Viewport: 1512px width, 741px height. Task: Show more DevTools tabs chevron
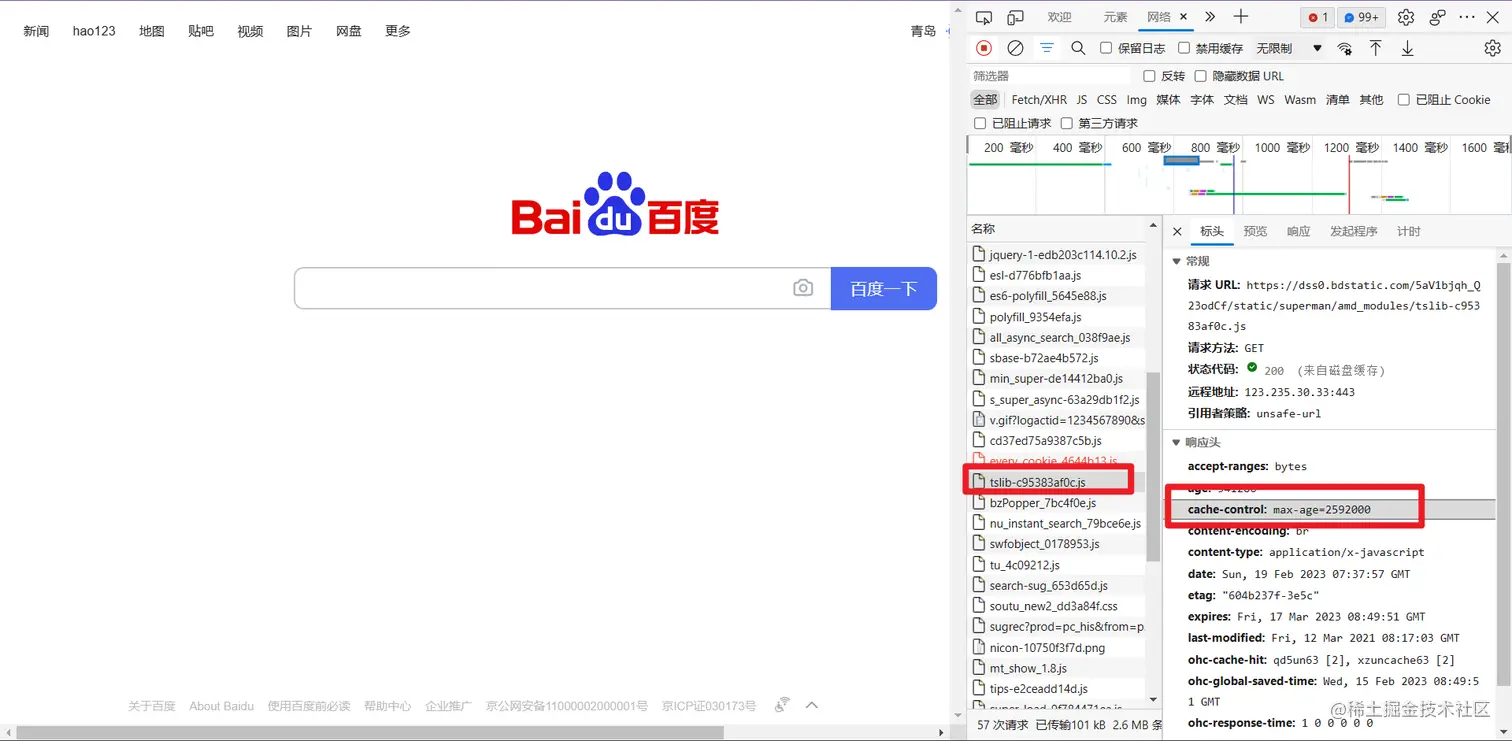click(x=1210, y=17)
